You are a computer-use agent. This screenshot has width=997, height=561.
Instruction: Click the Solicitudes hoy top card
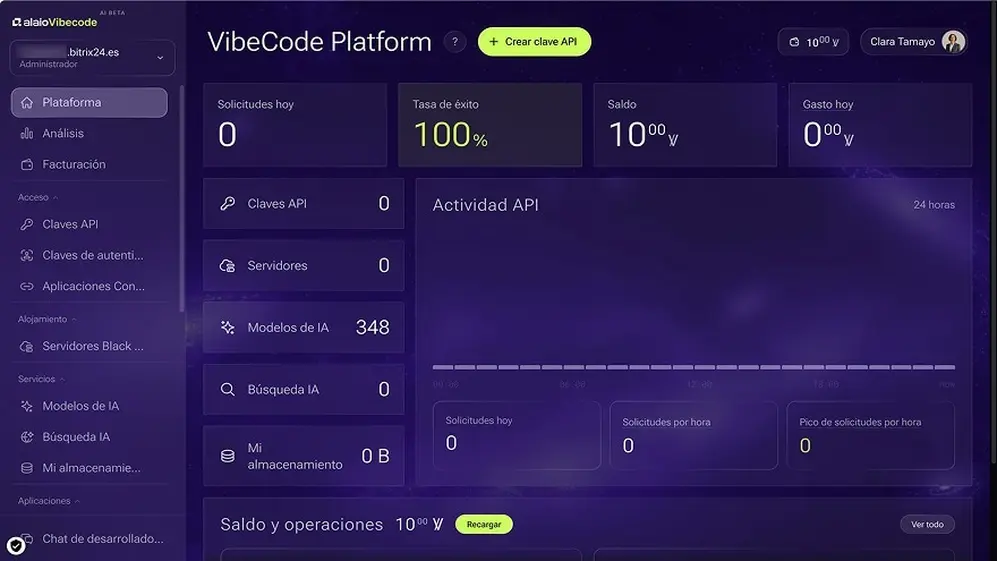tap(295, 125)
